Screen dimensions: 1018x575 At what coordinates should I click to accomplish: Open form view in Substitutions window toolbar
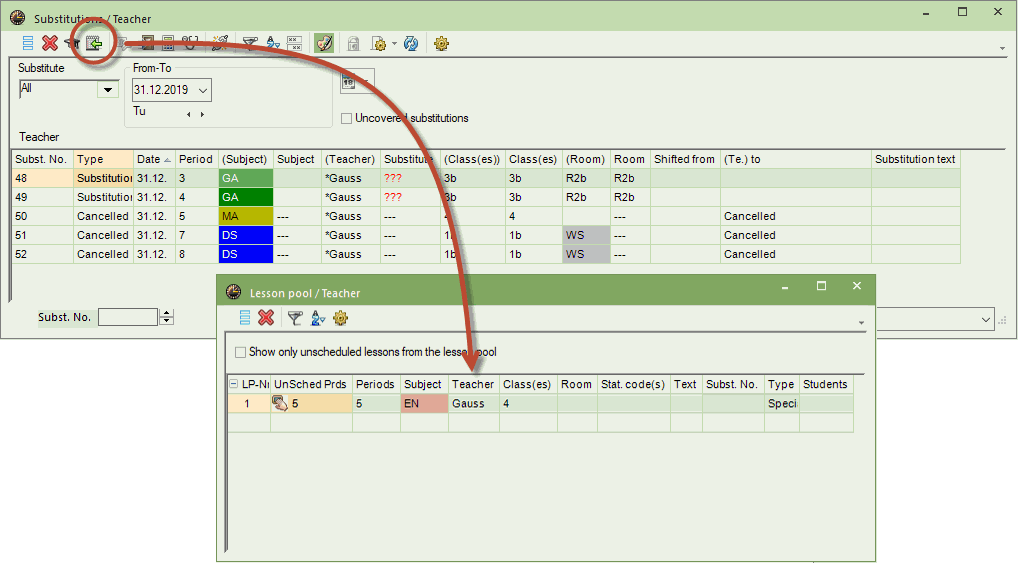28,43
